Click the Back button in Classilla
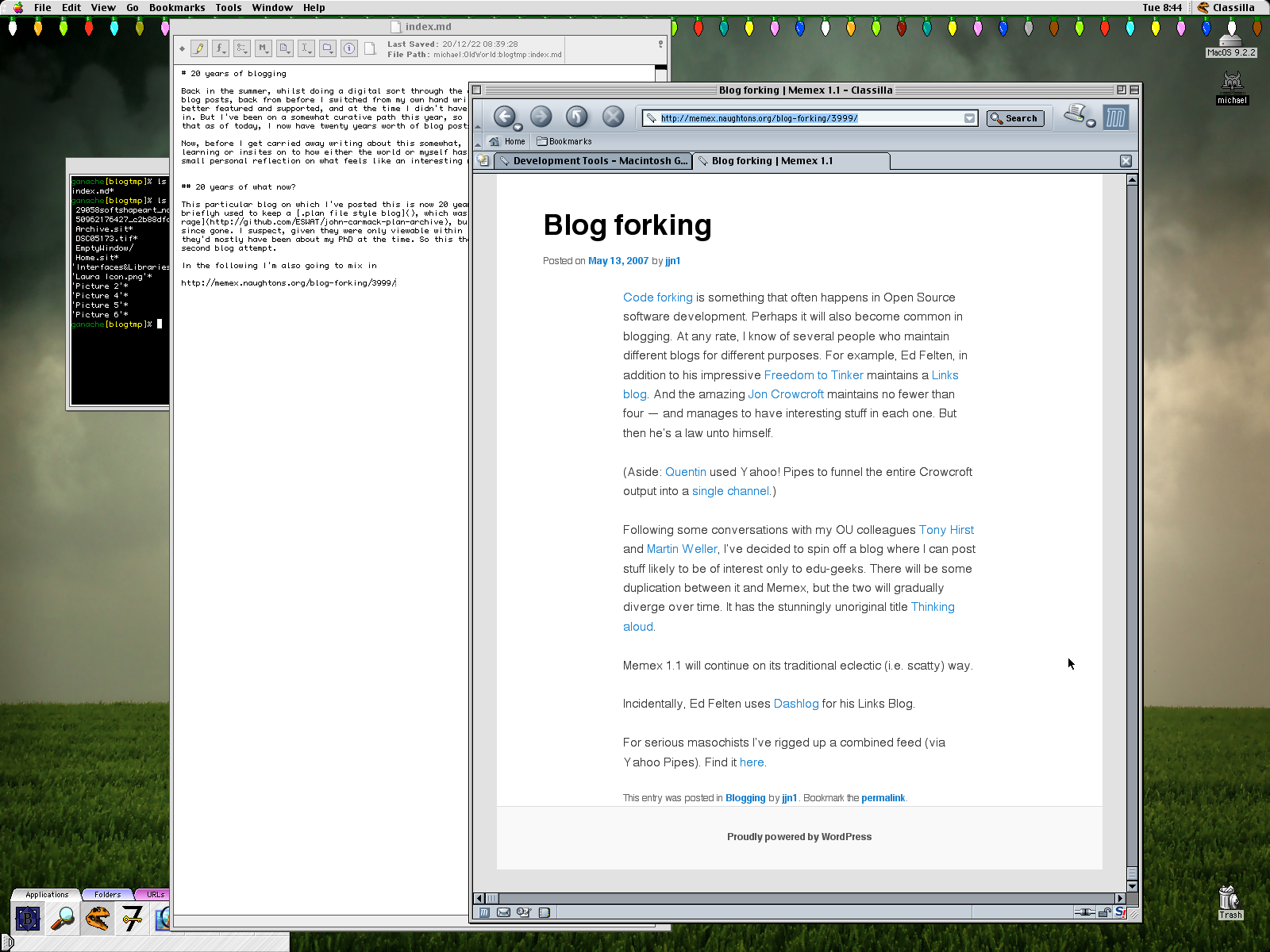Screen dimensions: 1270x952 [x=504, y=117]
